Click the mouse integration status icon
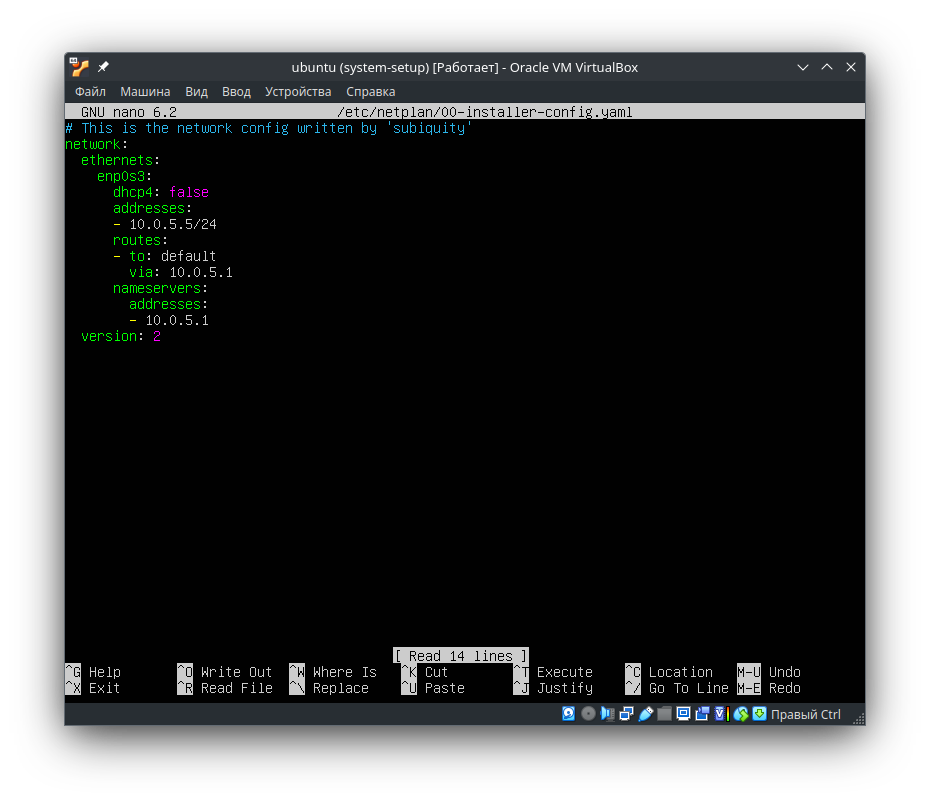Screen dimensions: 930x802 tap(742, 714)
